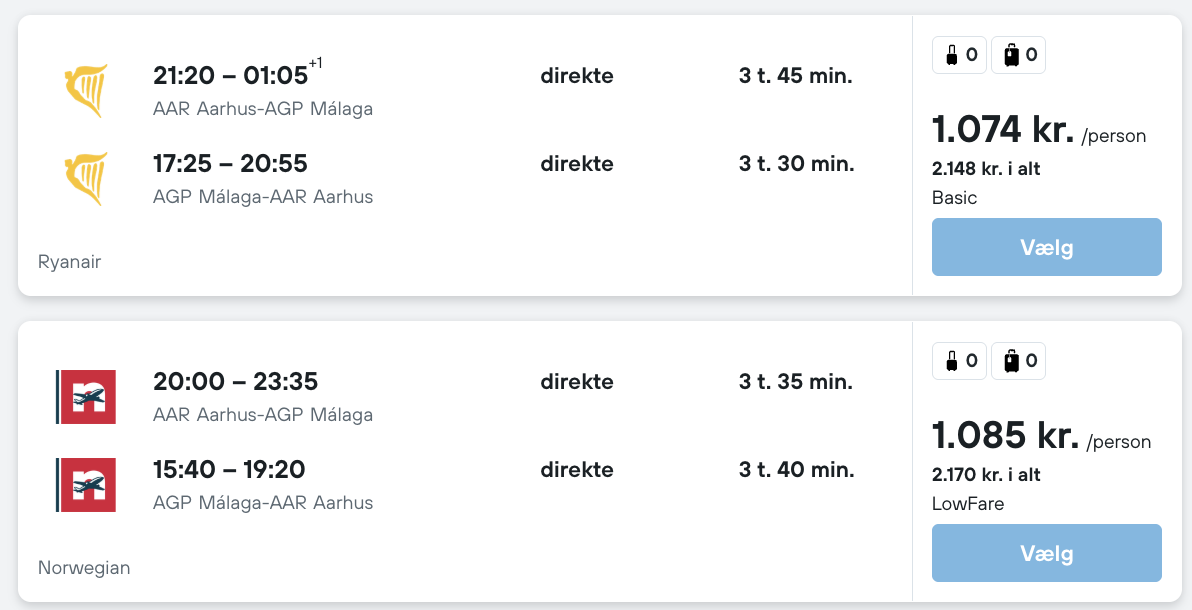Click the Ryanair airline name text
The width and height of the screenshot is (1192, 610).
[x=69, y=262]
